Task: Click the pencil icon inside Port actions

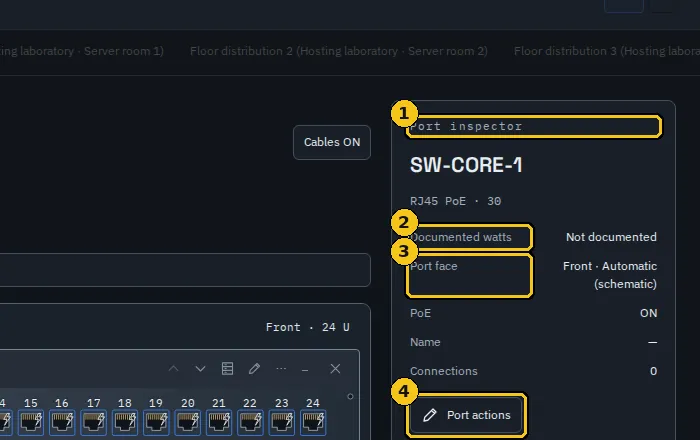Action: [x=429, y=415]
